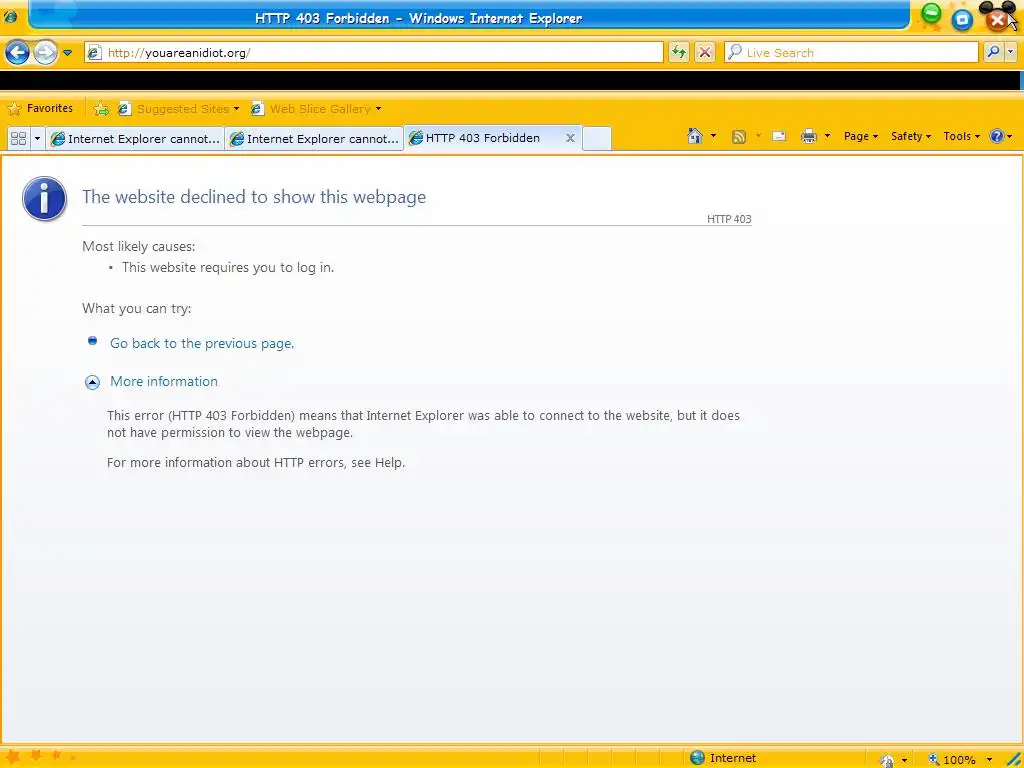Click the IE logo in title bar

coord(10,17)
